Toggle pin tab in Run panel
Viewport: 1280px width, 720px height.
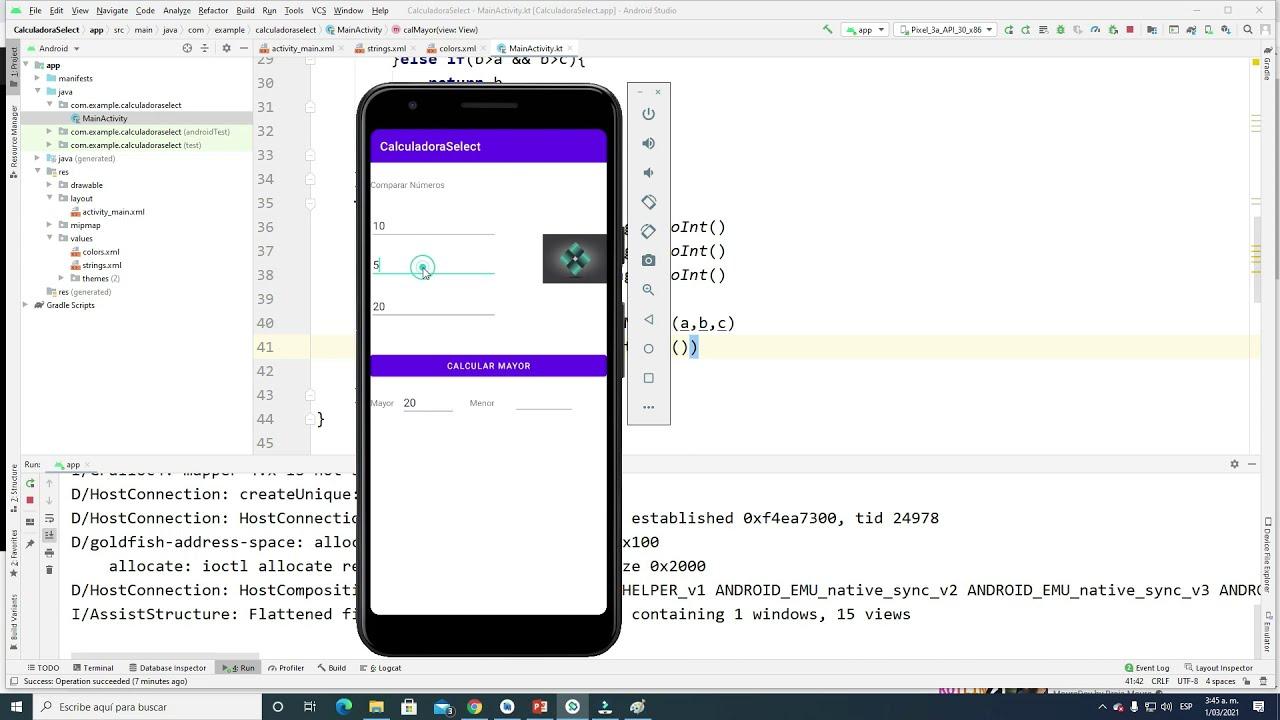pyautogui.click(x=30, y=544)
